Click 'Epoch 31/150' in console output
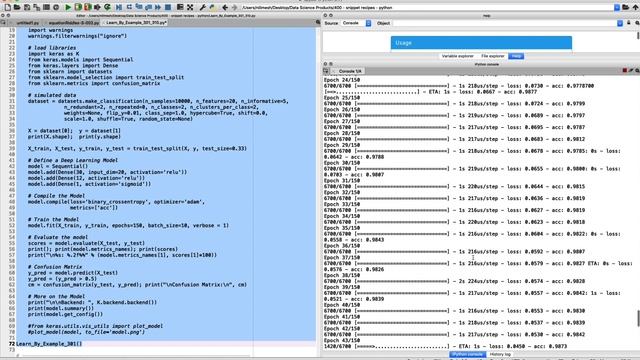This screenshot has width=640, height=360. (x=342, y=180)
